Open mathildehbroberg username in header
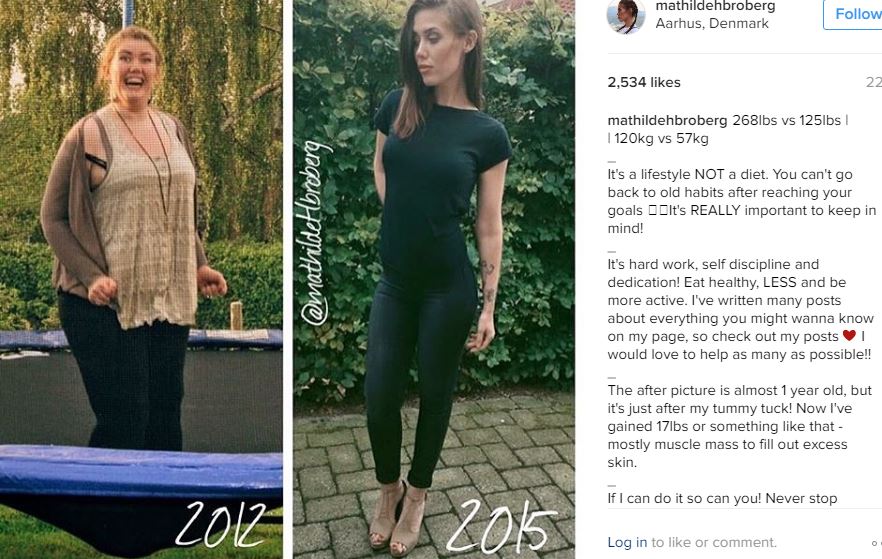Screen dimensions: 882x559 coord(716,6)
